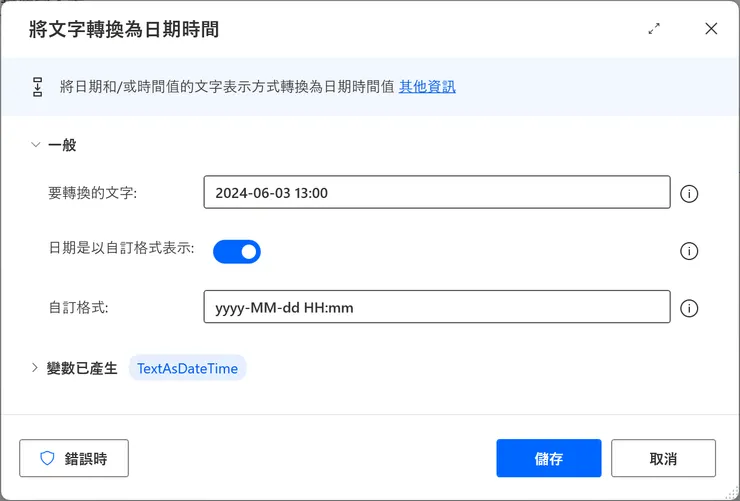The width and height of the screenshot is (740, 501).
Task: Click the 取消 button
Action: coord(663,458)
